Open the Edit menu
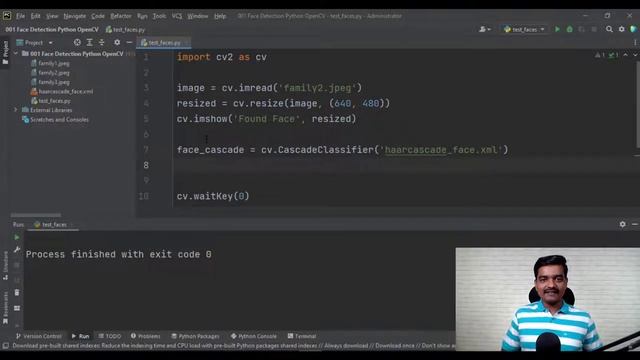 [x=36, y=16]
